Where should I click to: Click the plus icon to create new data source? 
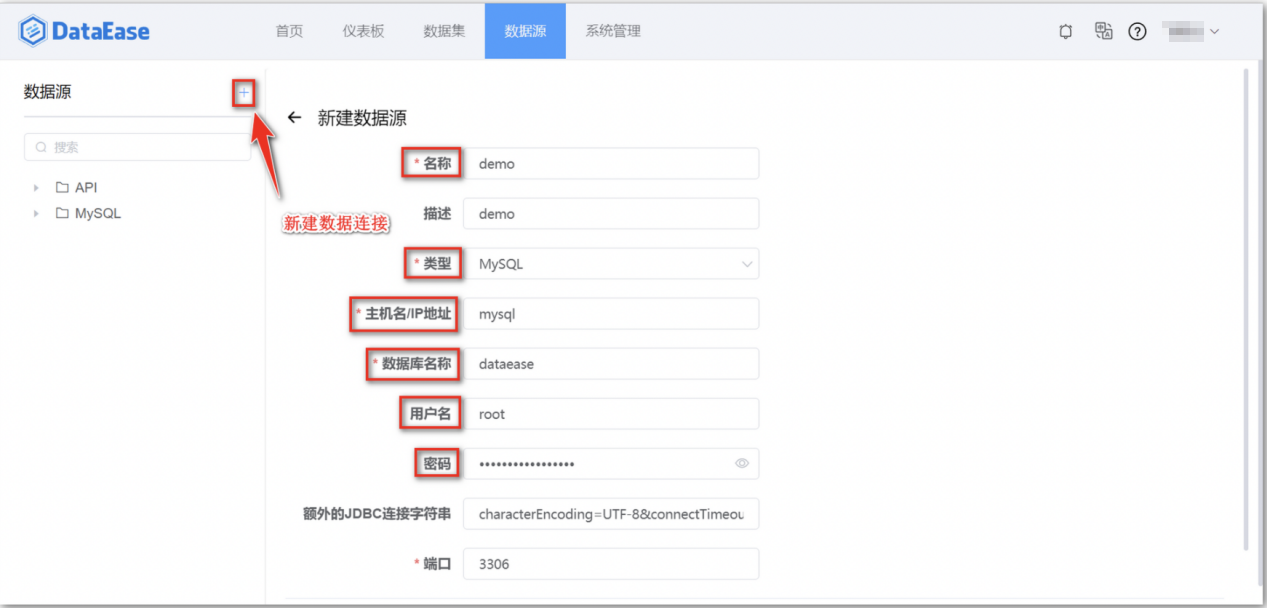point(243,92)
